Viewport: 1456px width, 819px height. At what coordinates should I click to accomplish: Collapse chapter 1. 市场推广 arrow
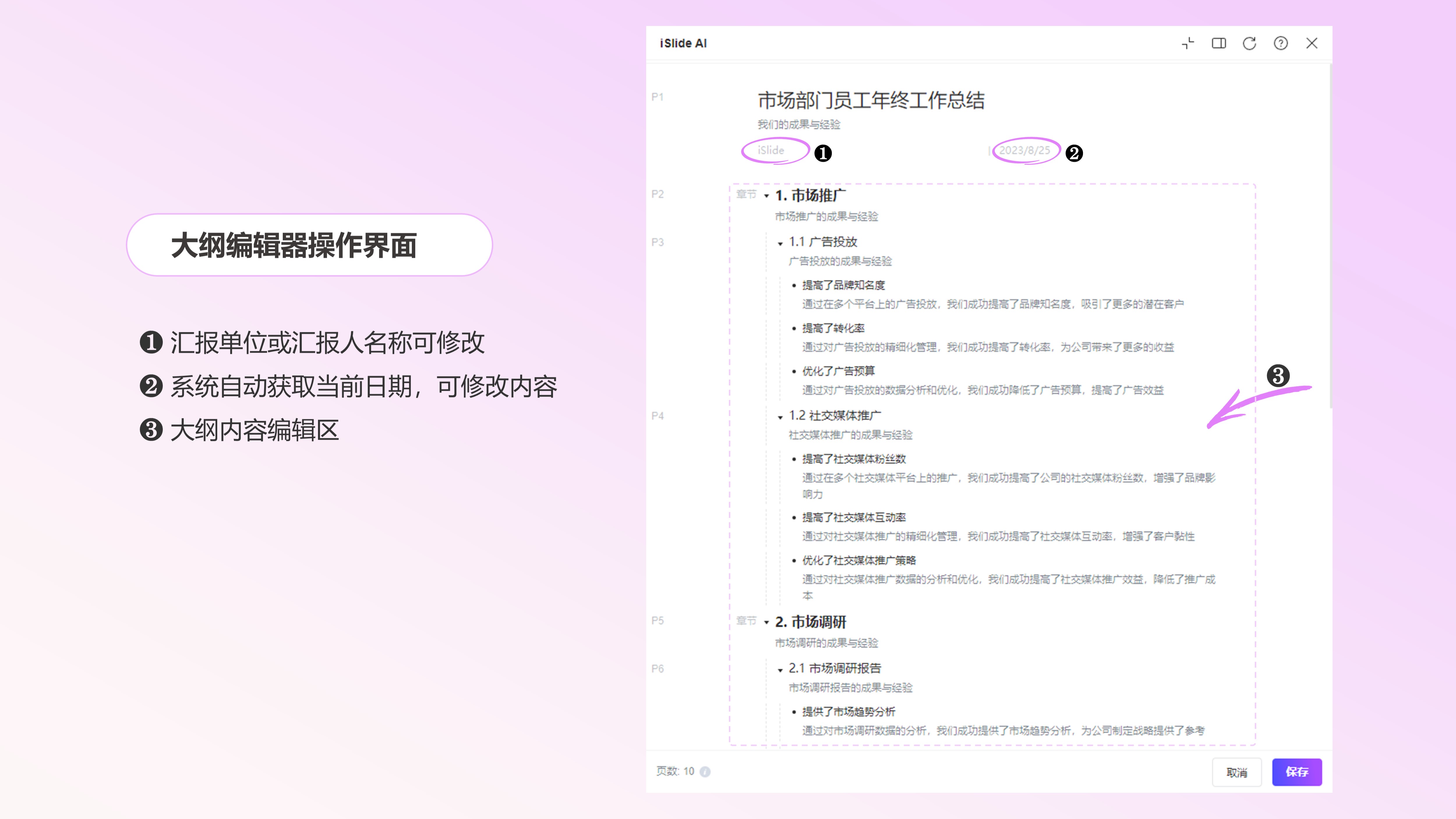point(766,196)
